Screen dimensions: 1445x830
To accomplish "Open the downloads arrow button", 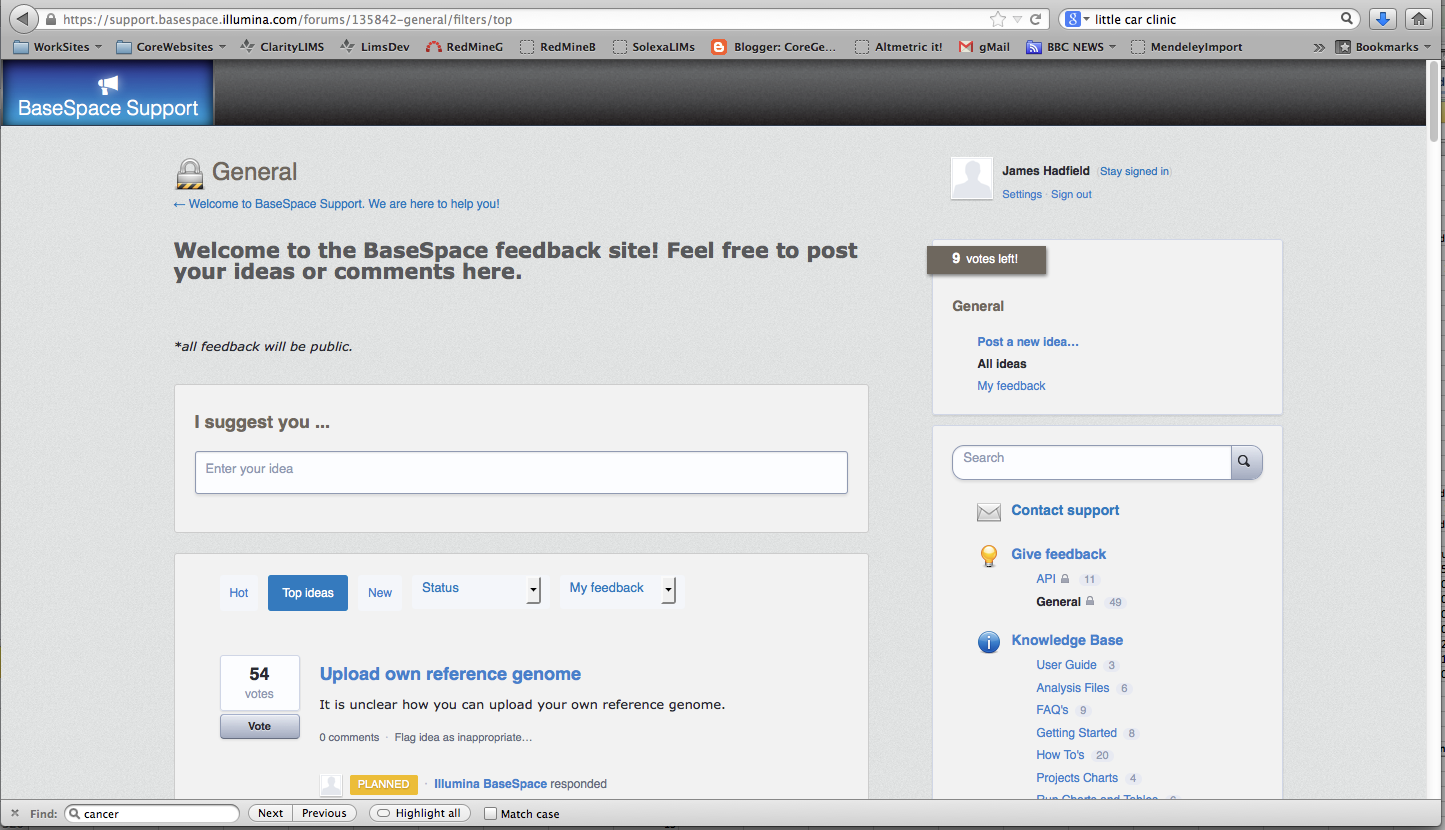I will pos(1383,19).
